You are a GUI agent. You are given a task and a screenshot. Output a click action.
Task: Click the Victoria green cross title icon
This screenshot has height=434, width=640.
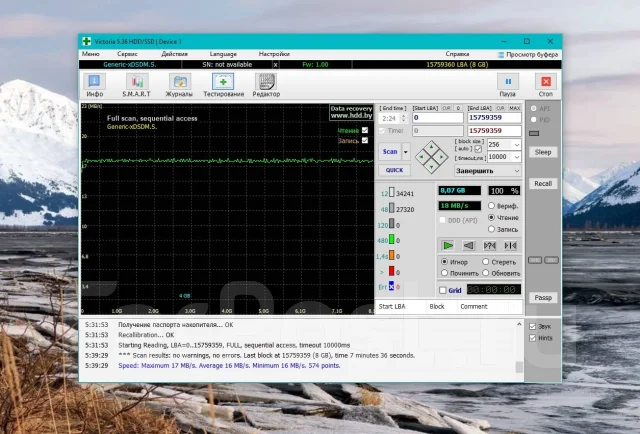87,41
